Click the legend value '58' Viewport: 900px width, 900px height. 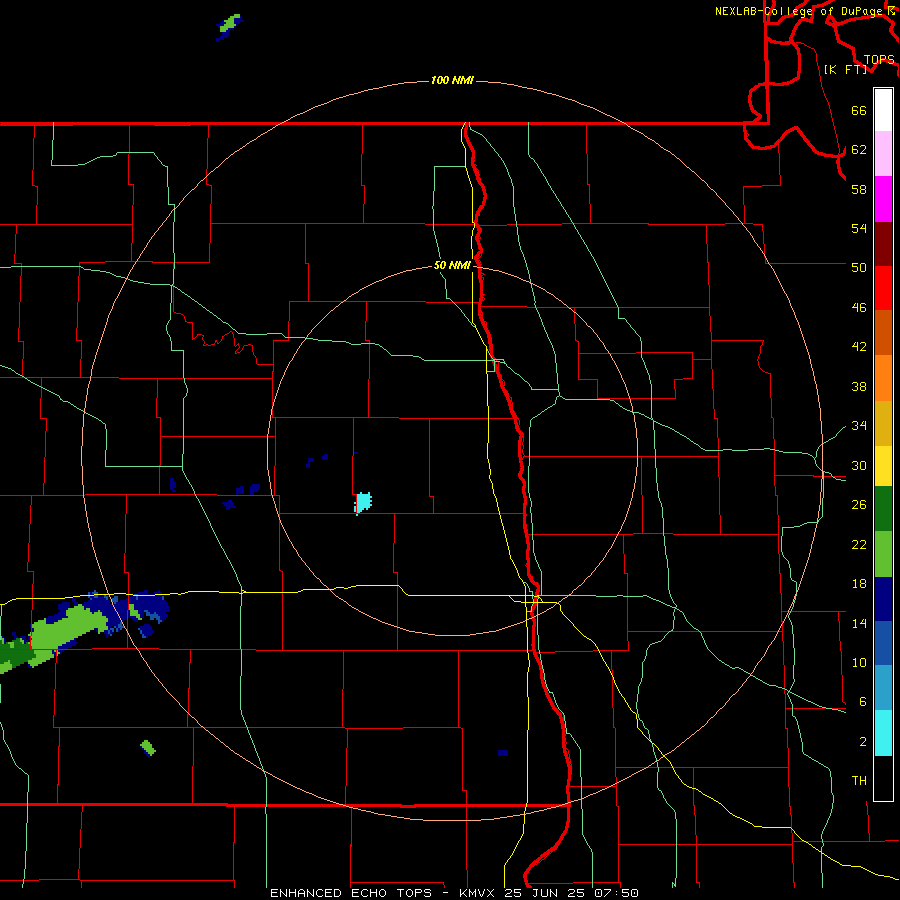point(859,189)
